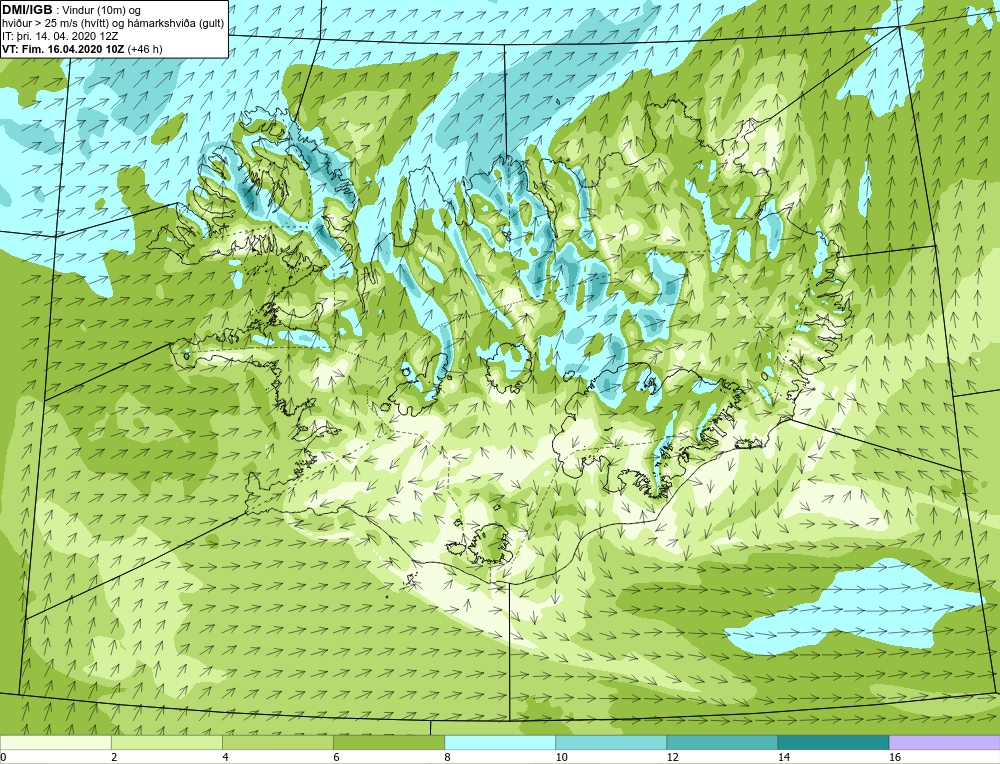Click the scale label '14'
Image resolution: width=1000 pixels, height=764 pixels.
783,757
